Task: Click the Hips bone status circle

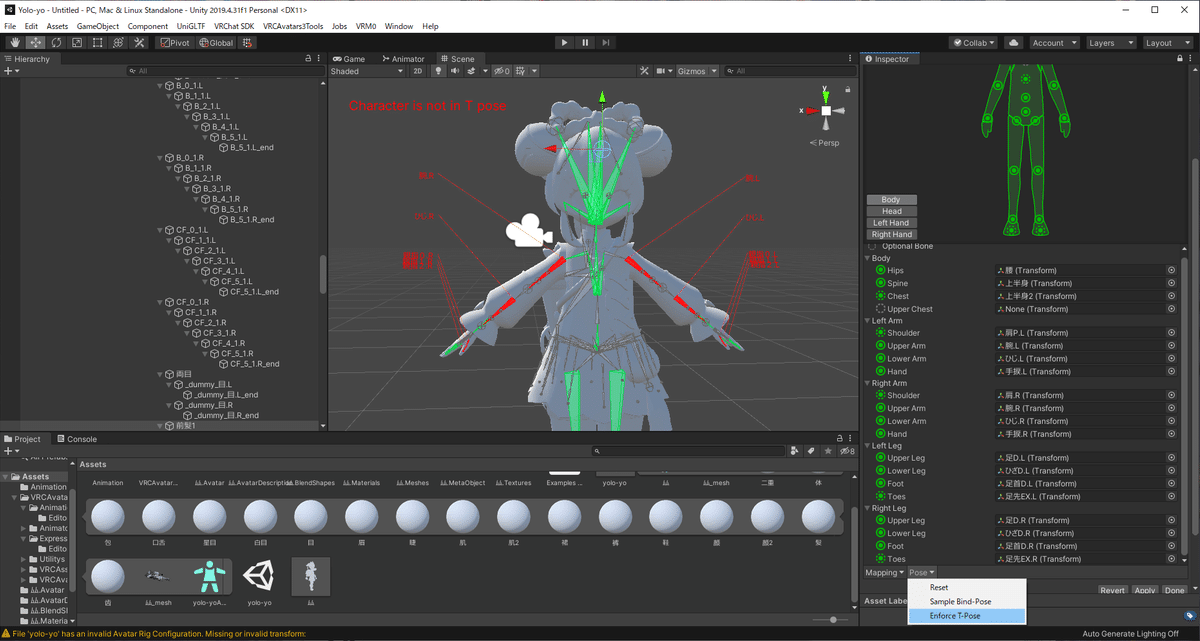Action: point(880,270)
